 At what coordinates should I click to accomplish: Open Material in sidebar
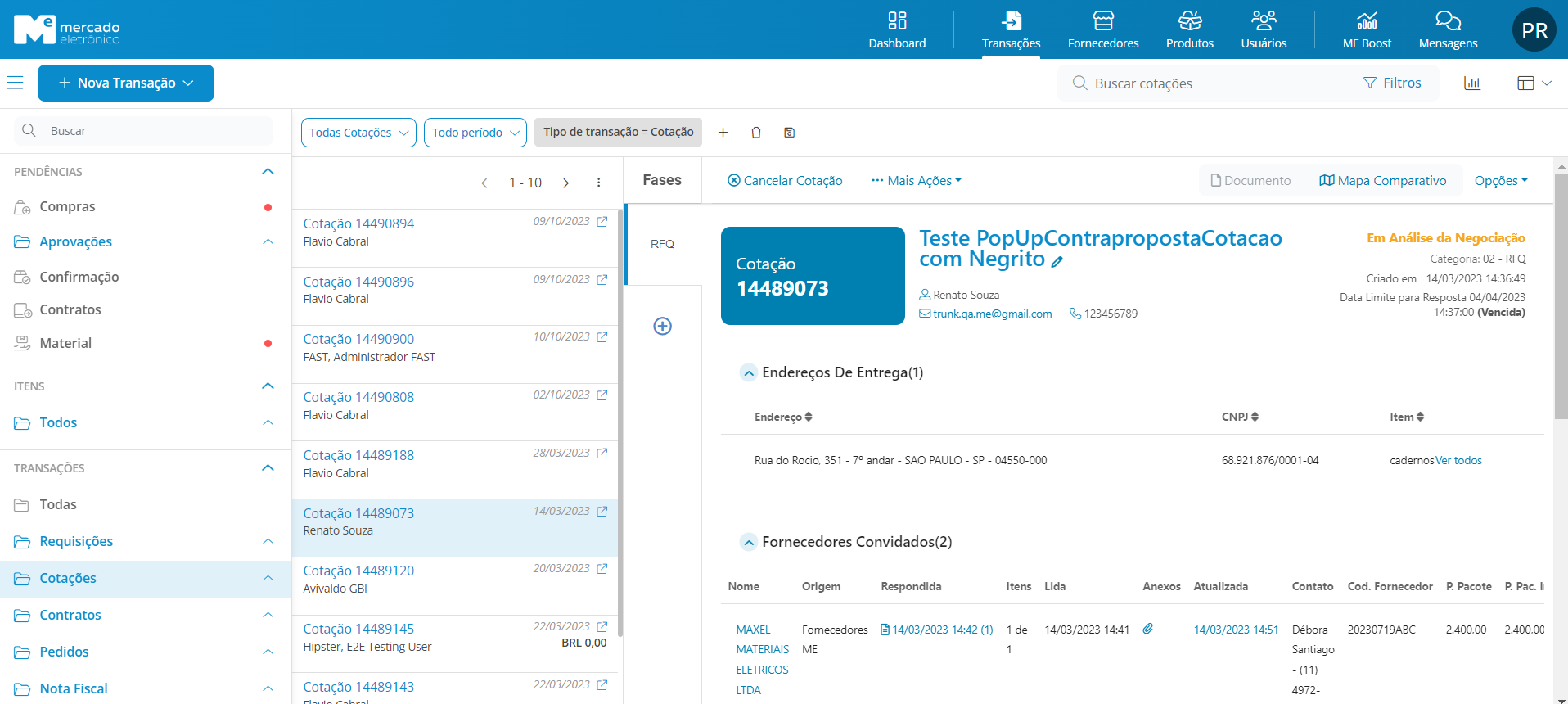pyautogui.click(x=65, y=344)
